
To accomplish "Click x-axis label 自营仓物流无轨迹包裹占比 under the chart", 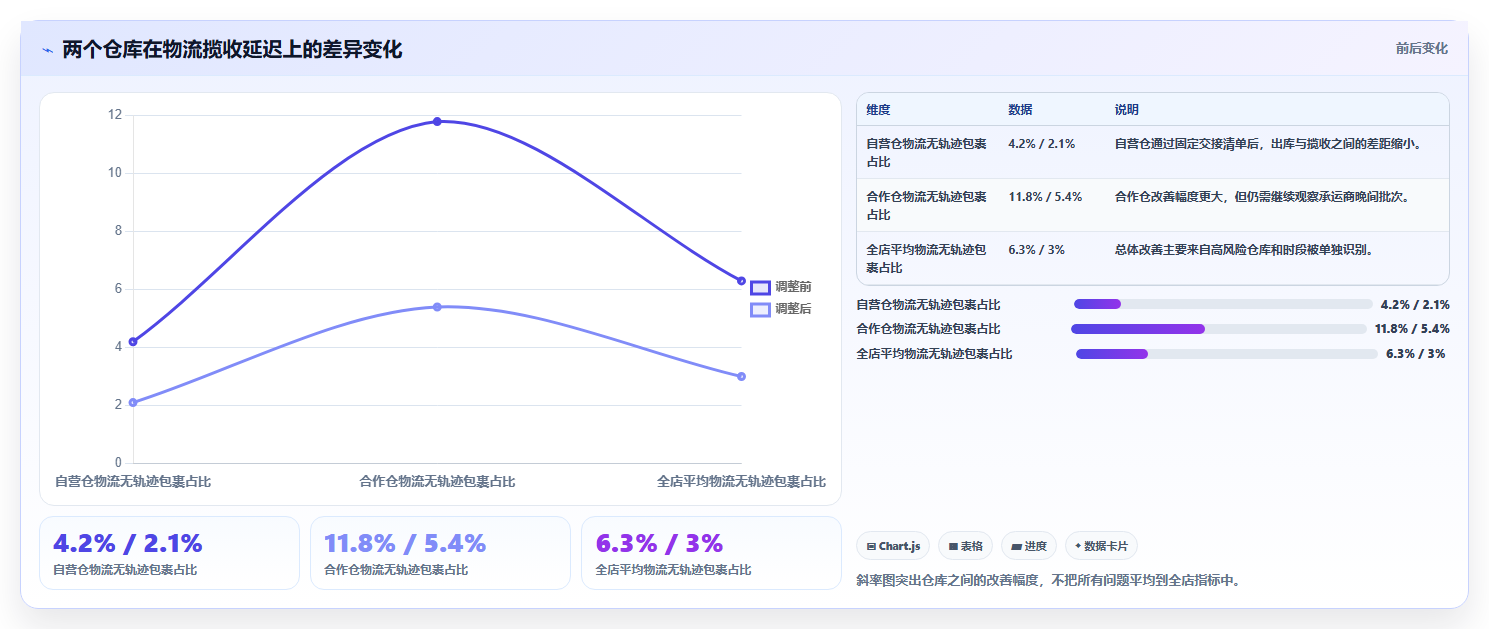I will coord(133,482).
